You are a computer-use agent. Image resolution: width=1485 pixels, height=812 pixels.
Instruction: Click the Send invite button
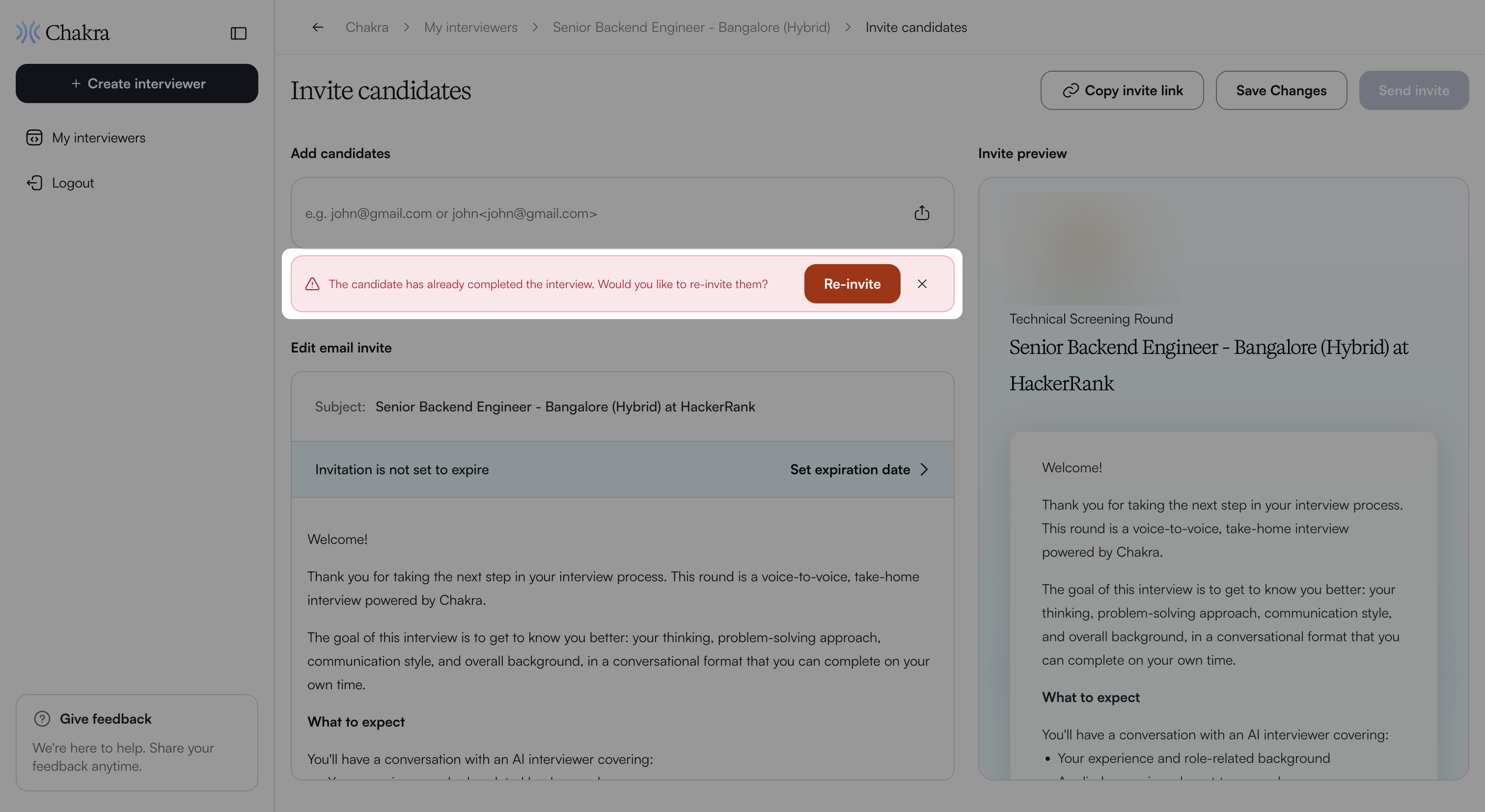pyautogui.click(x=1413, y=90)
